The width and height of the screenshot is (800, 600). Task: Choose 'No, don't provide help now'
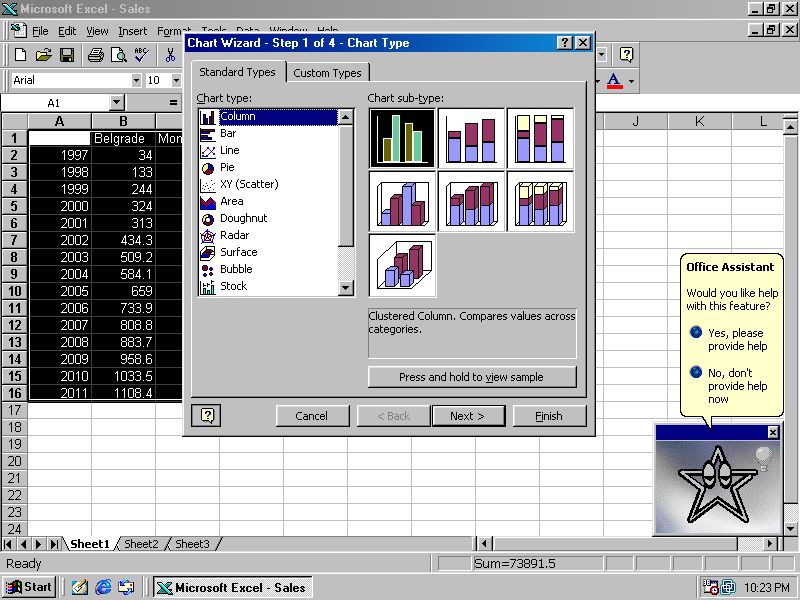click(x=695, y=371)
